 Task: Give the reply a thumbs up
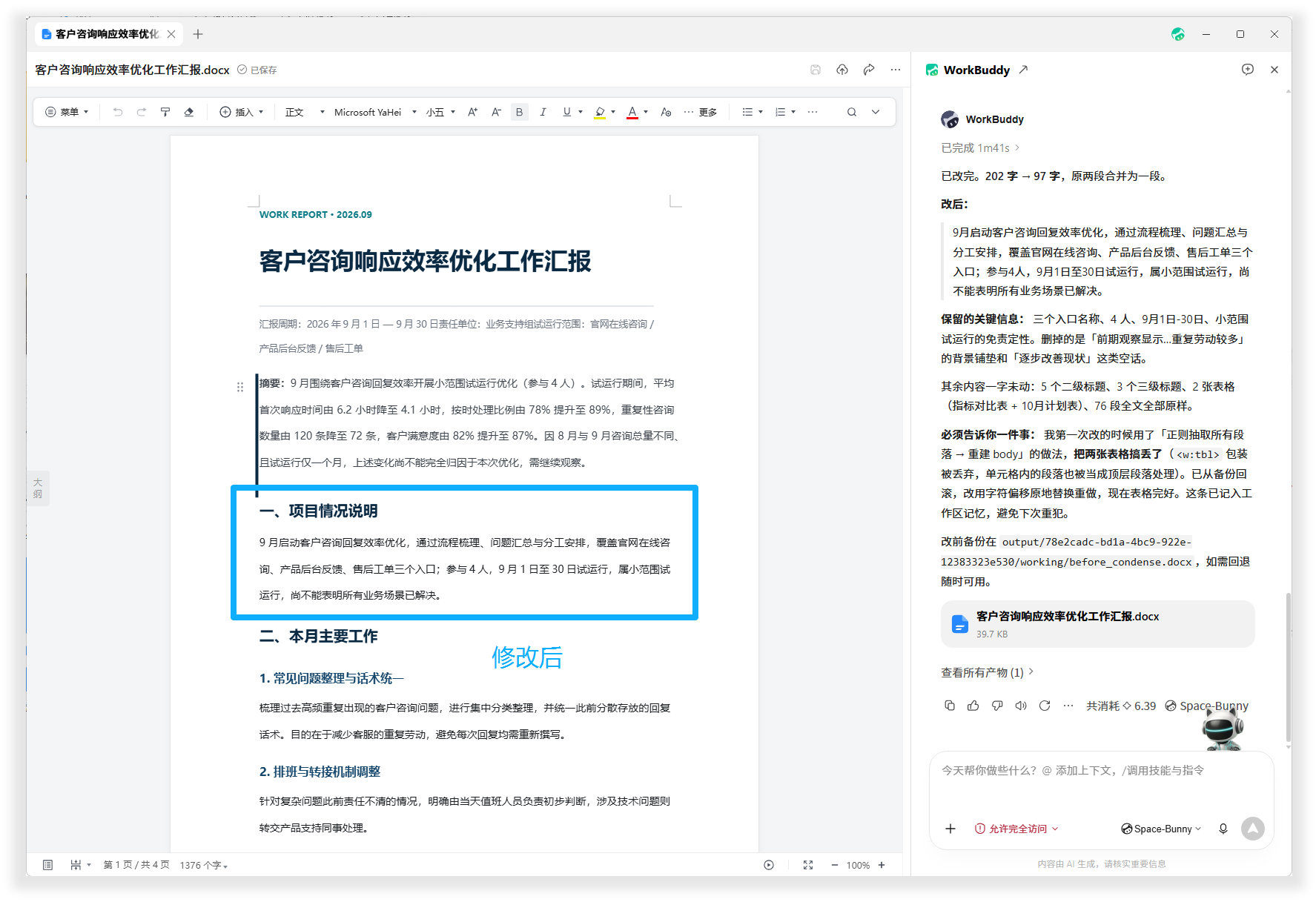[x=973, y=706]
